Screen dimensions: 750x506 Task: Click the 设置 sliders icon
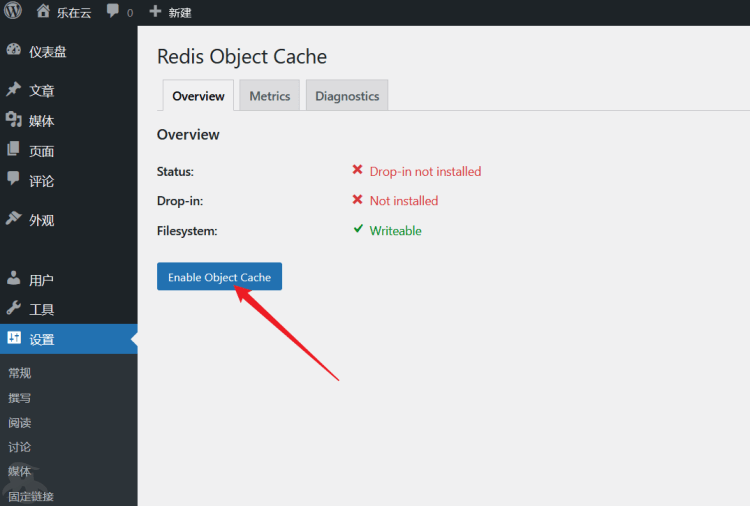click(x=14, y=338)
